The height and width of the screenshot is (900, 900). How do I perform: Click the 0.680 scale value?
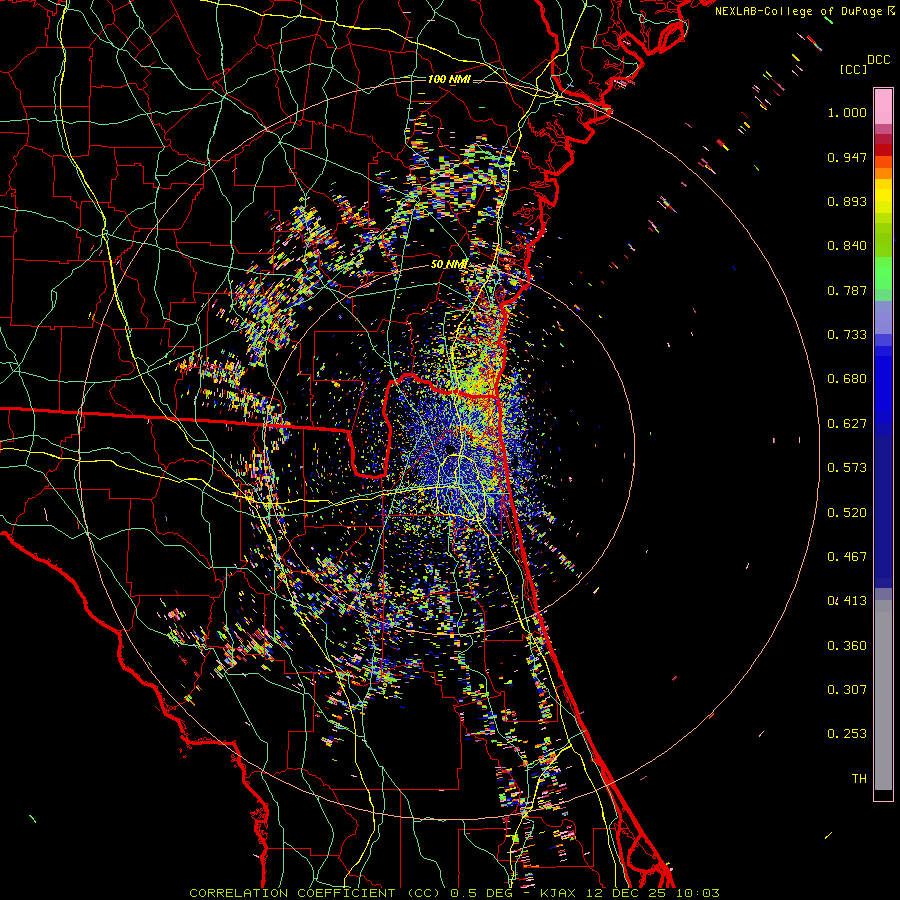pyautogui.click(x=847, y=379)
